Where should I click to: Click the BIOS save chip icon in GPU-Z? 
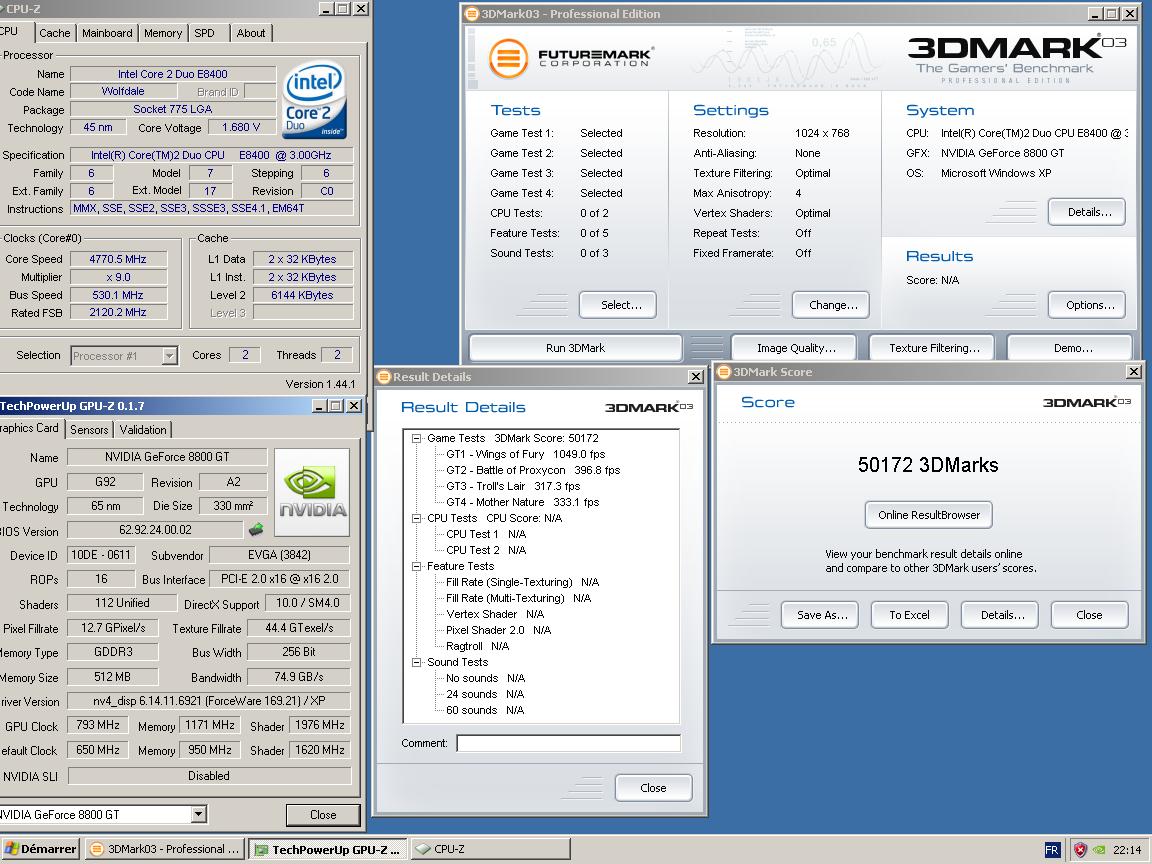pyautogui.click(x=256, y=529)
